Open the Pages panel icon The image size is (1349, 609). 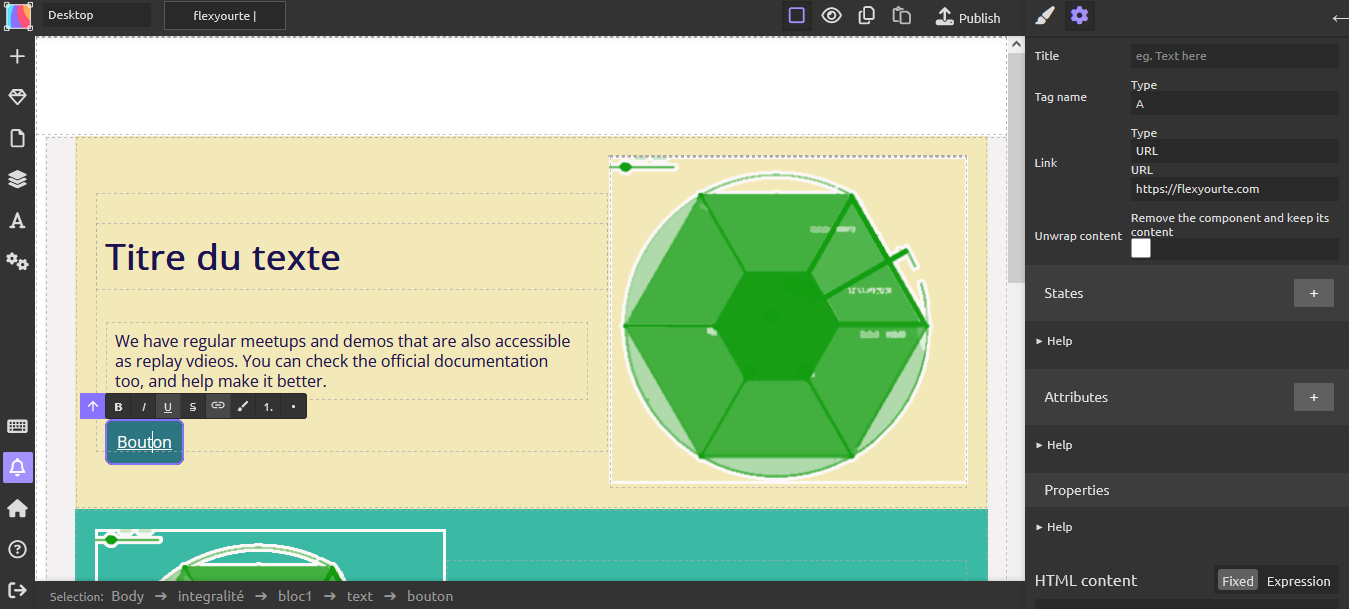tap(17, 138)
